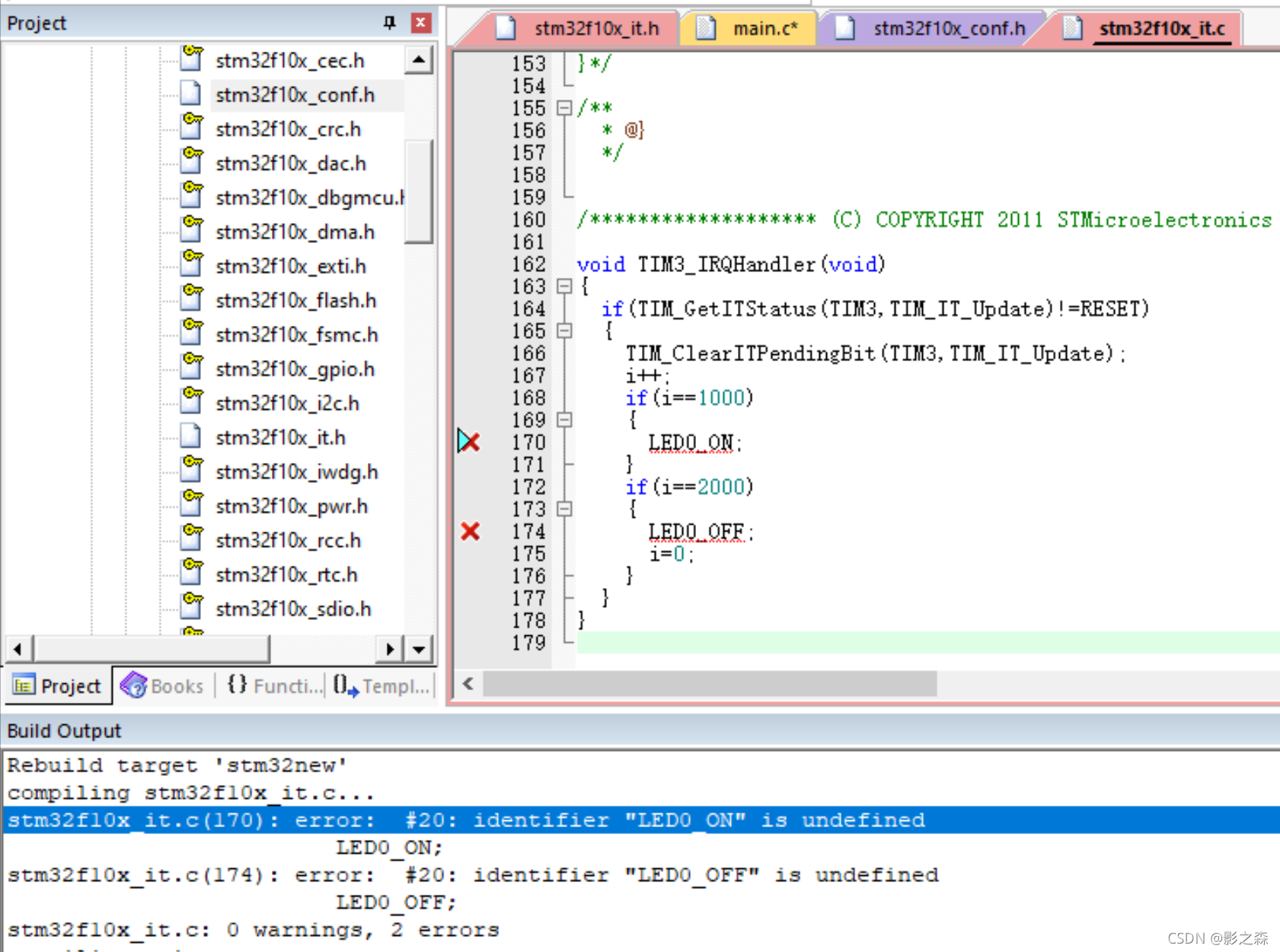Click the stm32f10x_fsmc.h file icon

(x=191, y=333)
